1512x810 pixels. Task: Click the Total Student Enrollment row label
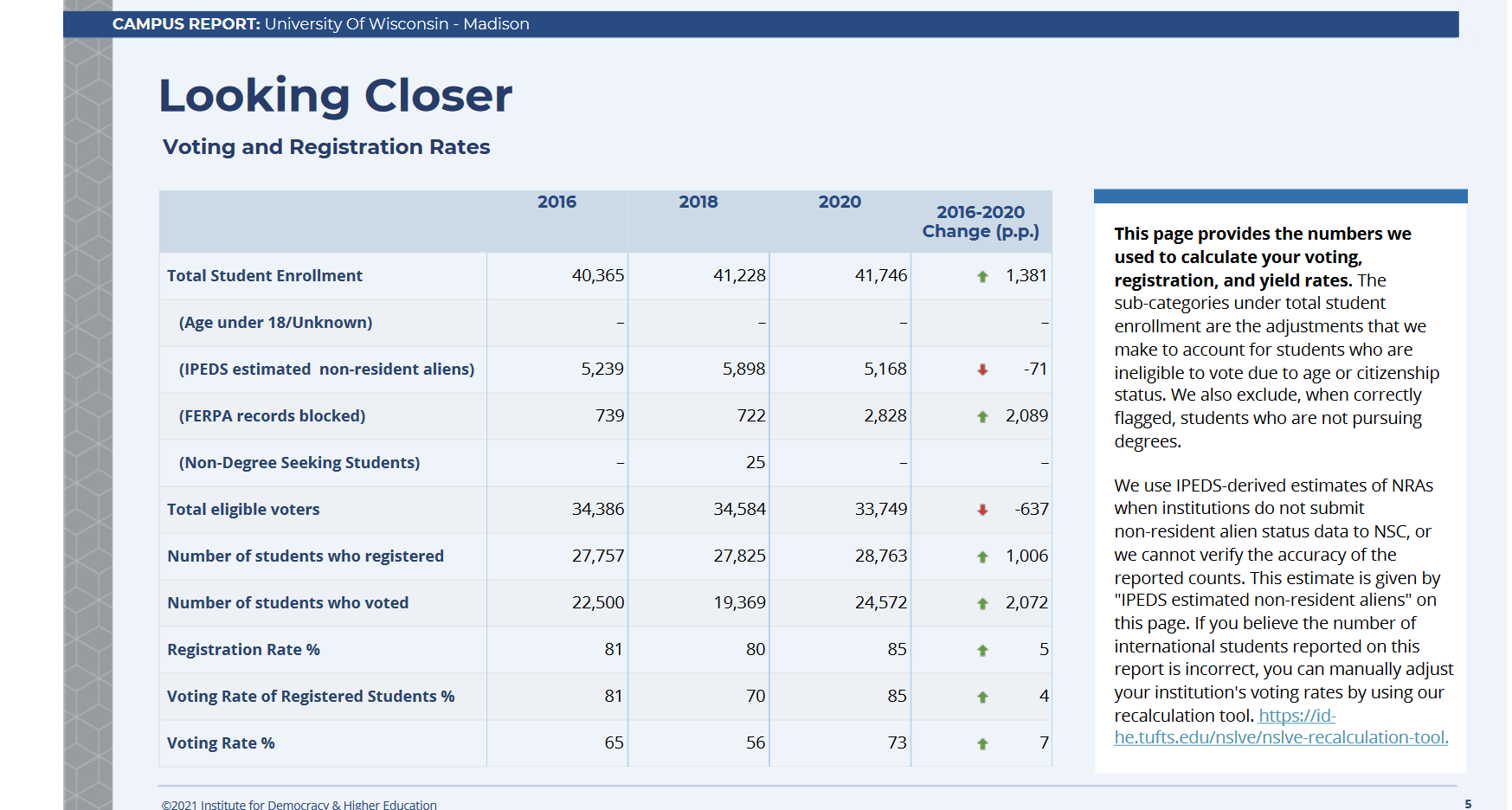click(x=265, y=275)
